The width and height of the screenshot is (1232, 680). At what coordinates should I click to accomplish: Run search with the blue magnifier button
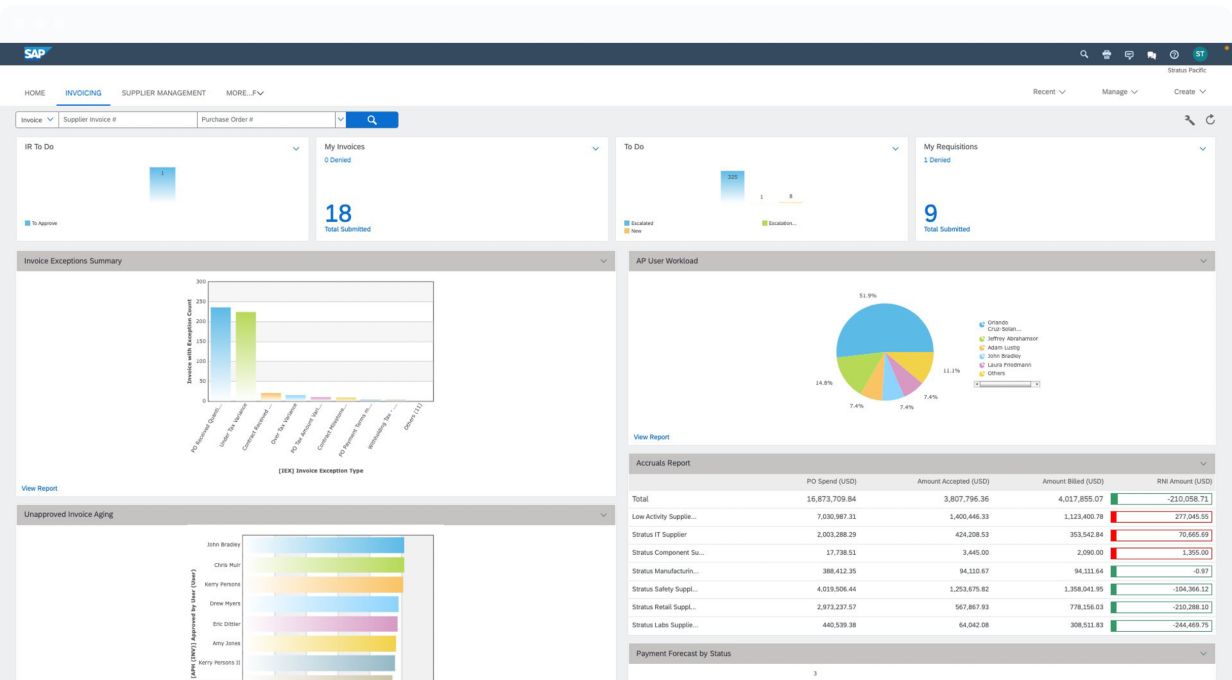371,120
